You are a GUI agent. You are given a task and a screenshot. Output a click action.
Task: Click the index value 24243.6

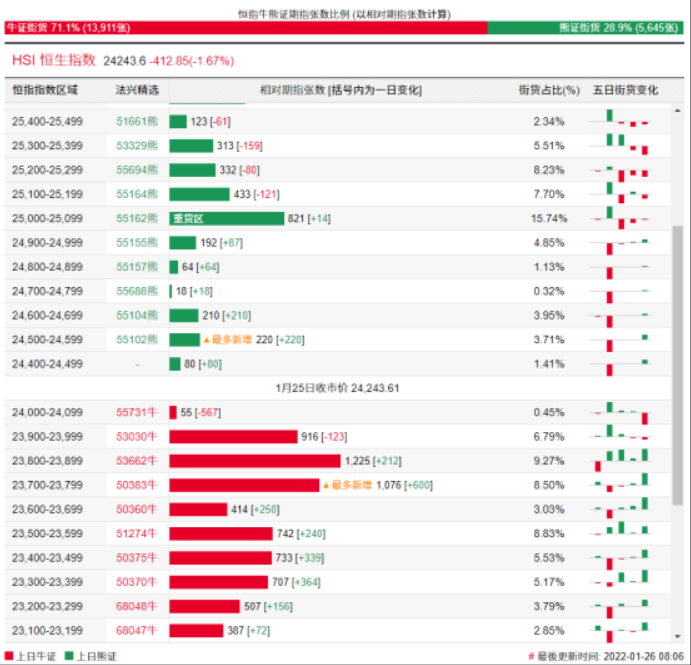(x=124, y=61)
